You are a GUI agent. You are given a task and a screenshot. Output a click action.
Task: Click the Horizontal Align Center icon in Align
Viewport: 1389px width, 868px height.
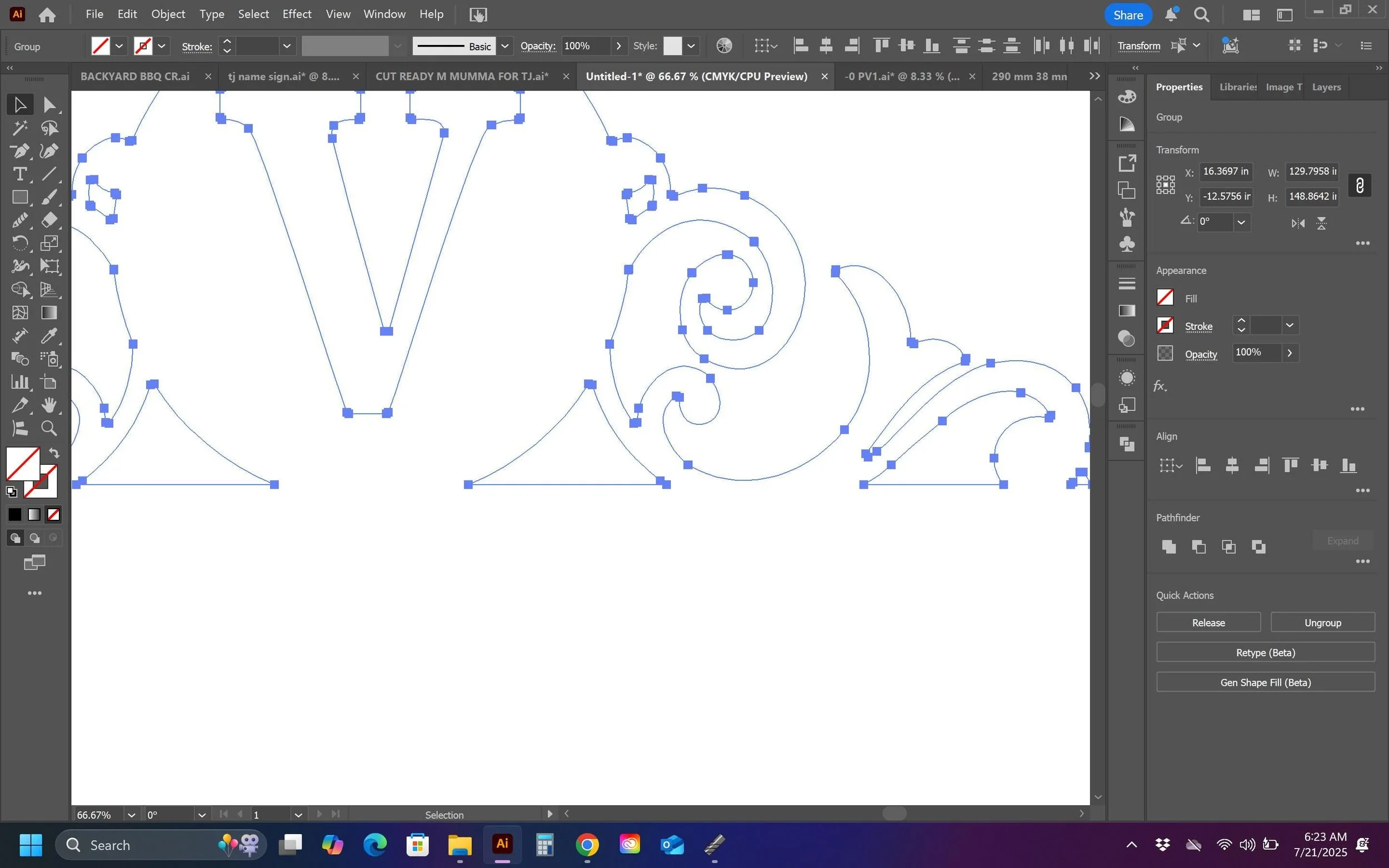[x=1232, y=465]
